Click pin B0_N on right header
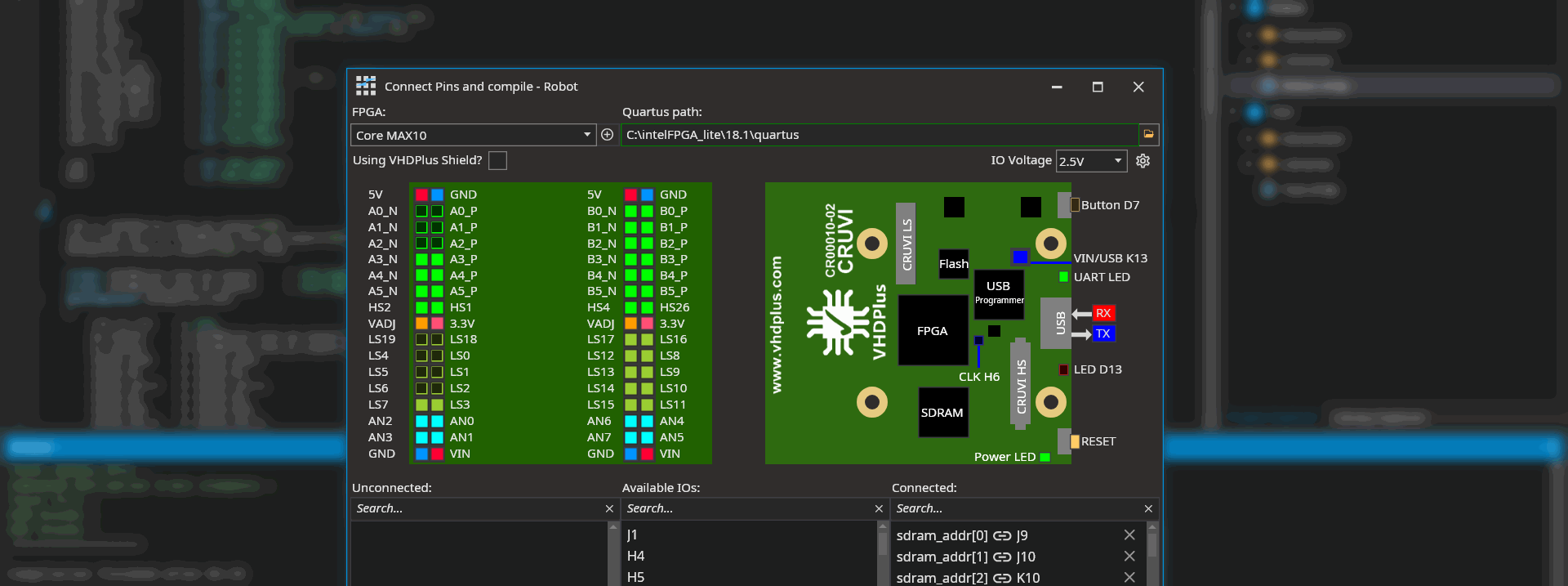This screenshot has width=1568, height=586. [x=630, y=211]
